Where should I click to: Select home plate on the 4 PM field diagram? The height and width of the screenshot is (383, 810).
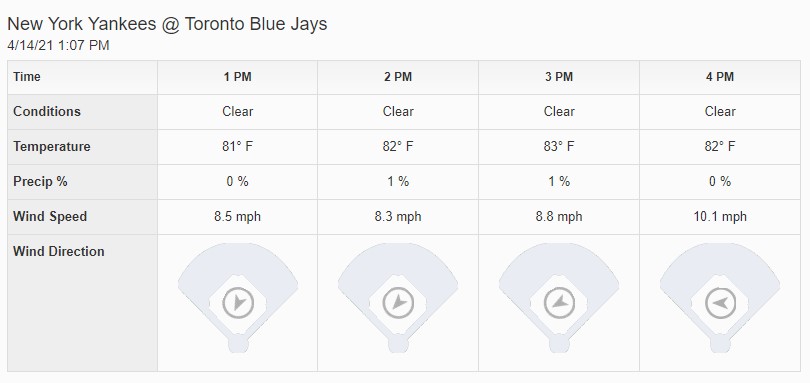[721, 344]
